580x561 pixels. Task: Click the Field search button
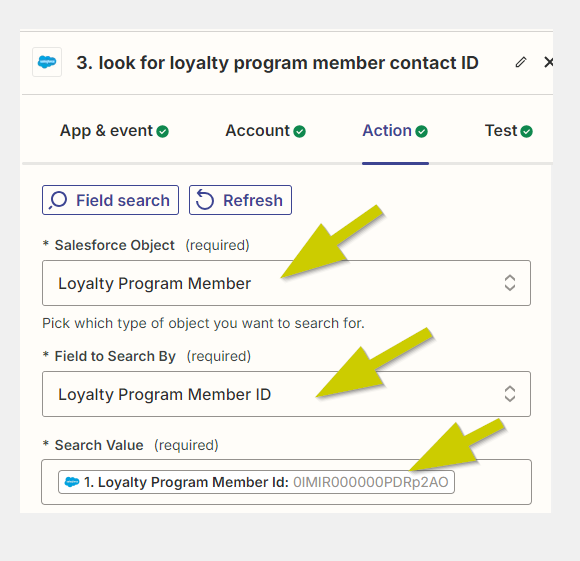coord(110,200)
